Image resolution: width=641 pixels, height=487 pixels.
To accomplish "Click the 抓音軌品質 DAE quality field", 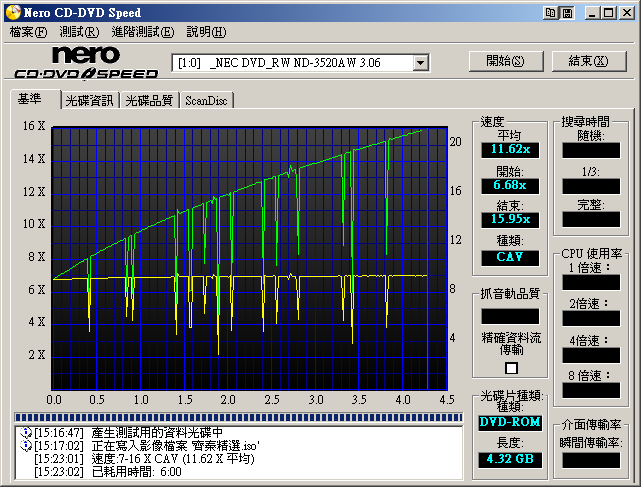I will click(510, 316).
